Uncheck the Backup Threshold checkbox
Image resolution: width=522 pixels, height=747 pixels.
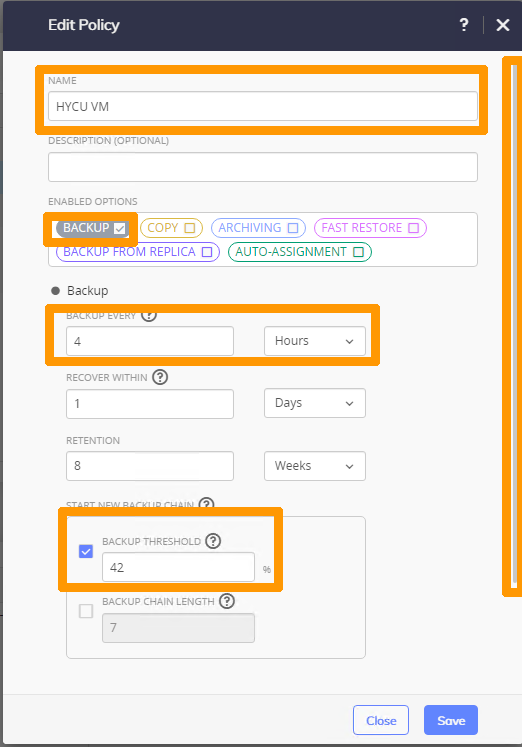86,552
